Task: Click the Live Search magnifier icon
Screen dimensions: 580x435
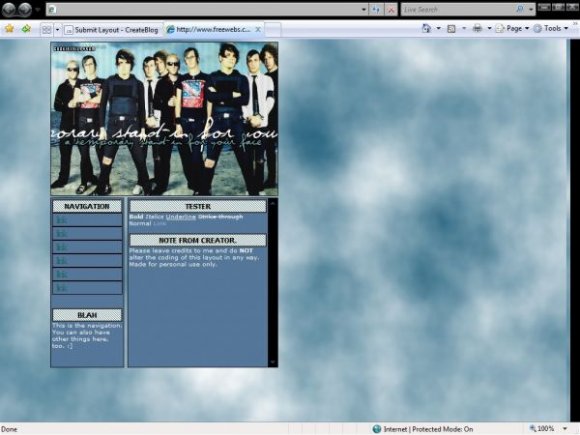Action: [520, 9]
